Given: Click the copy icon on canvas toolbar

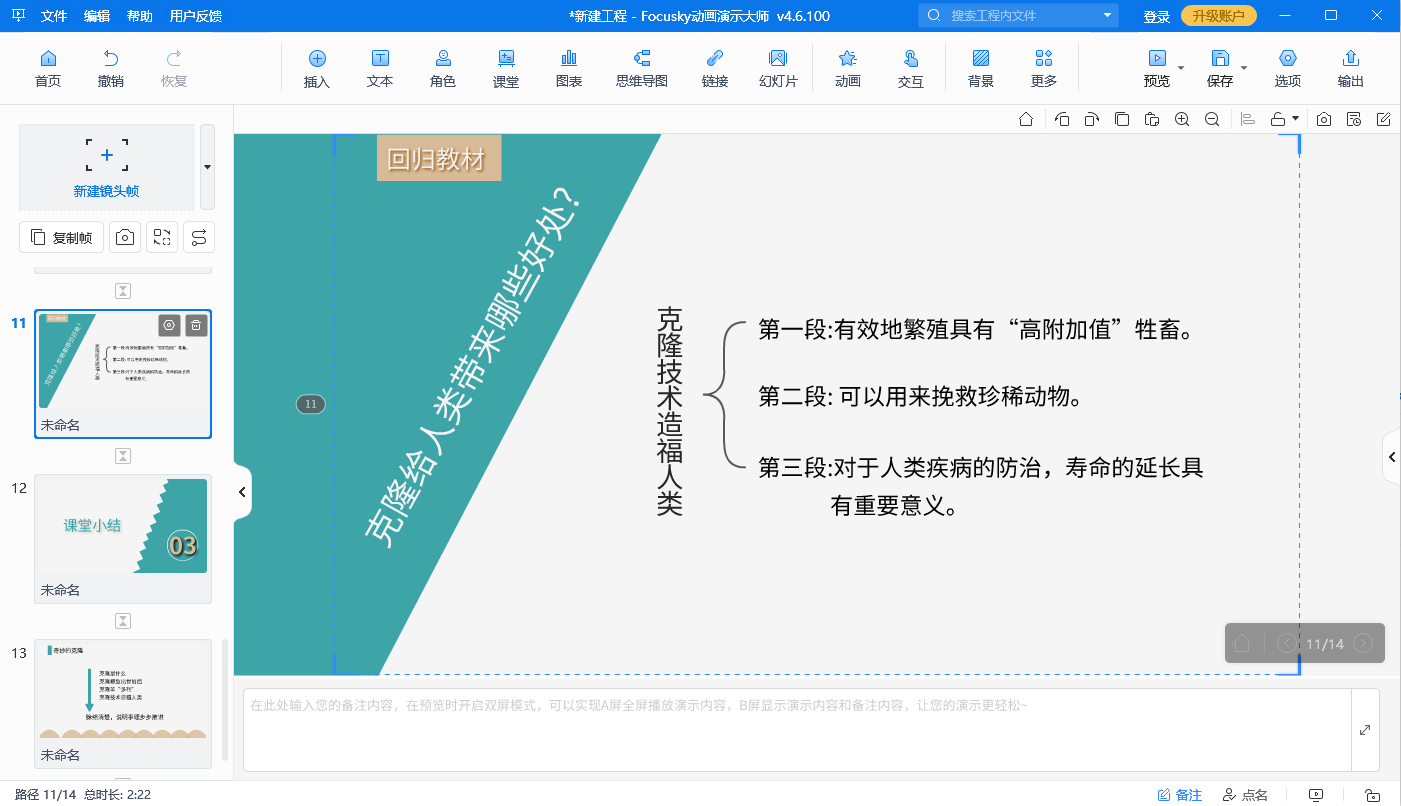Looking at the screenshot, I should 1122,119.
